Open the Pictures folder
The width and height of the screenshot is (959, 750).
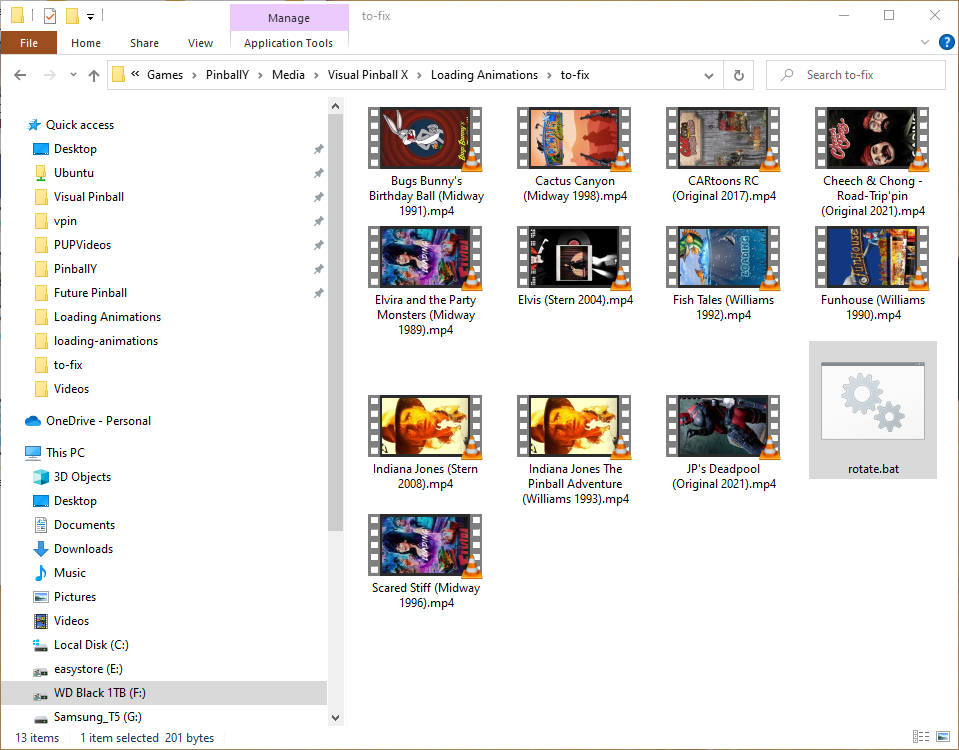point(75,596)
